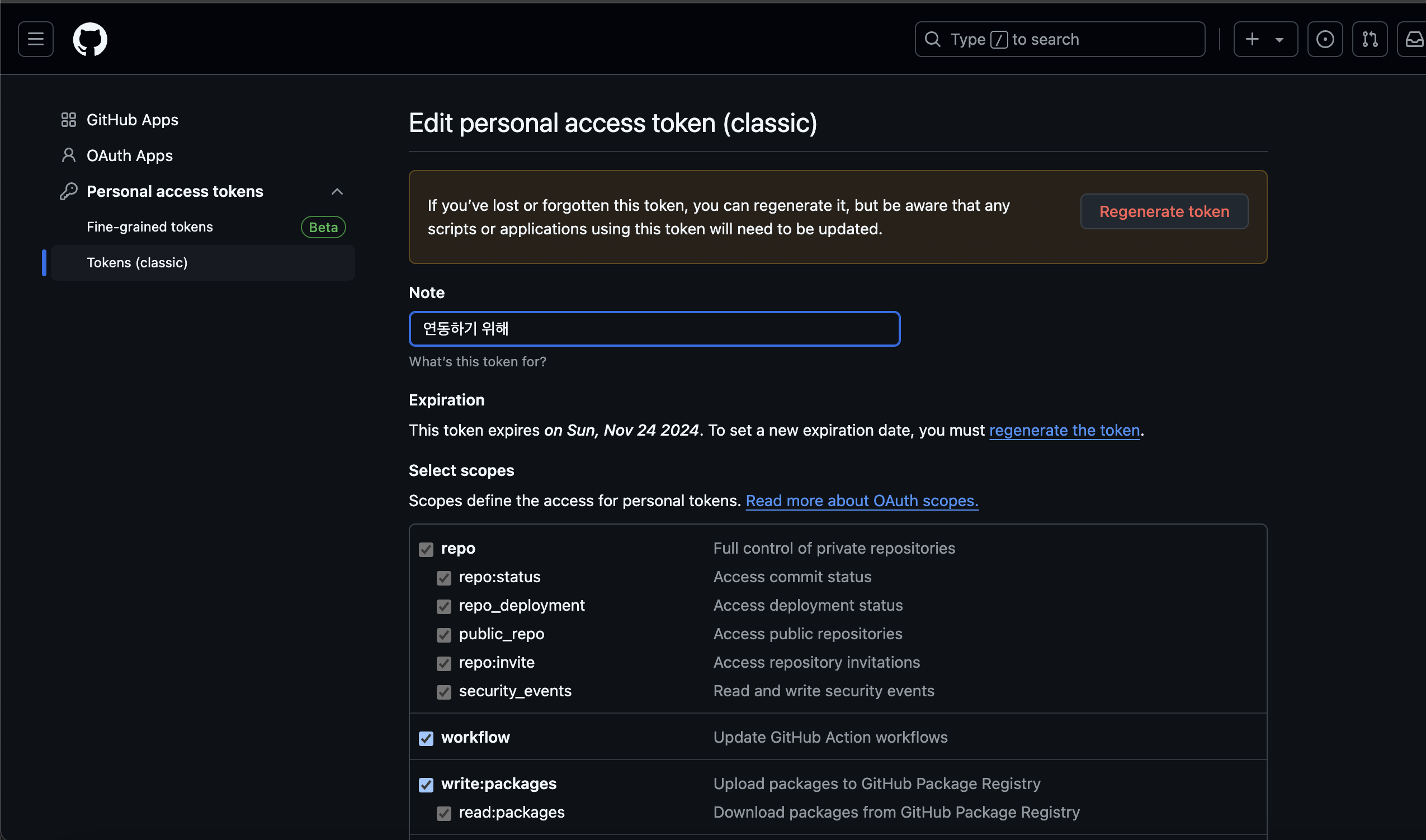Uncheck the write:packages scope checkbox
This screenshot has width=1426, height=840.
point(426,785)
